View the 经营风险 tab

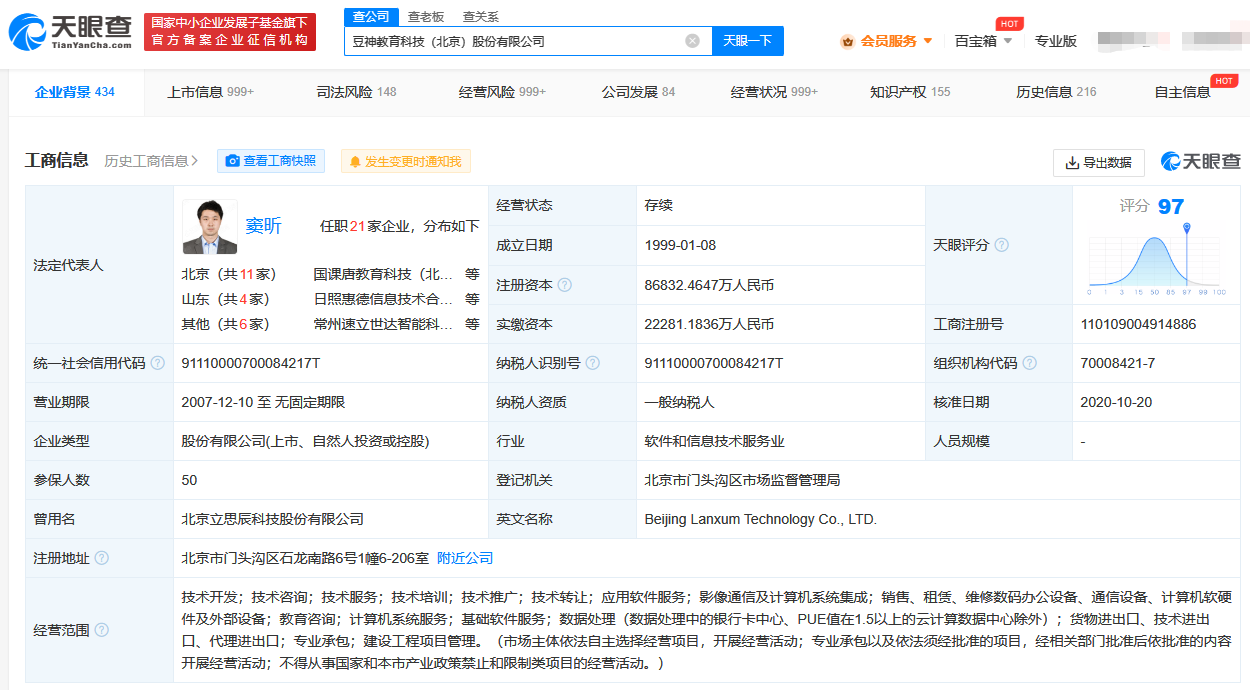(x=502, y=92)
